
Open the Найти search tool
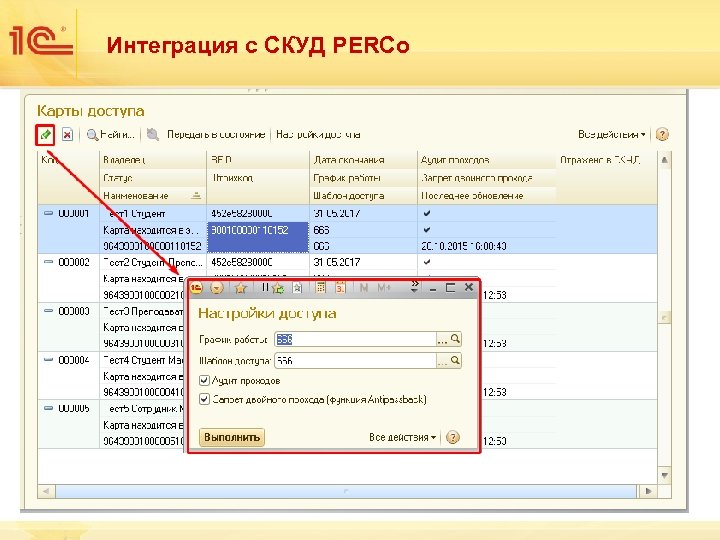(x=111, y=135)
